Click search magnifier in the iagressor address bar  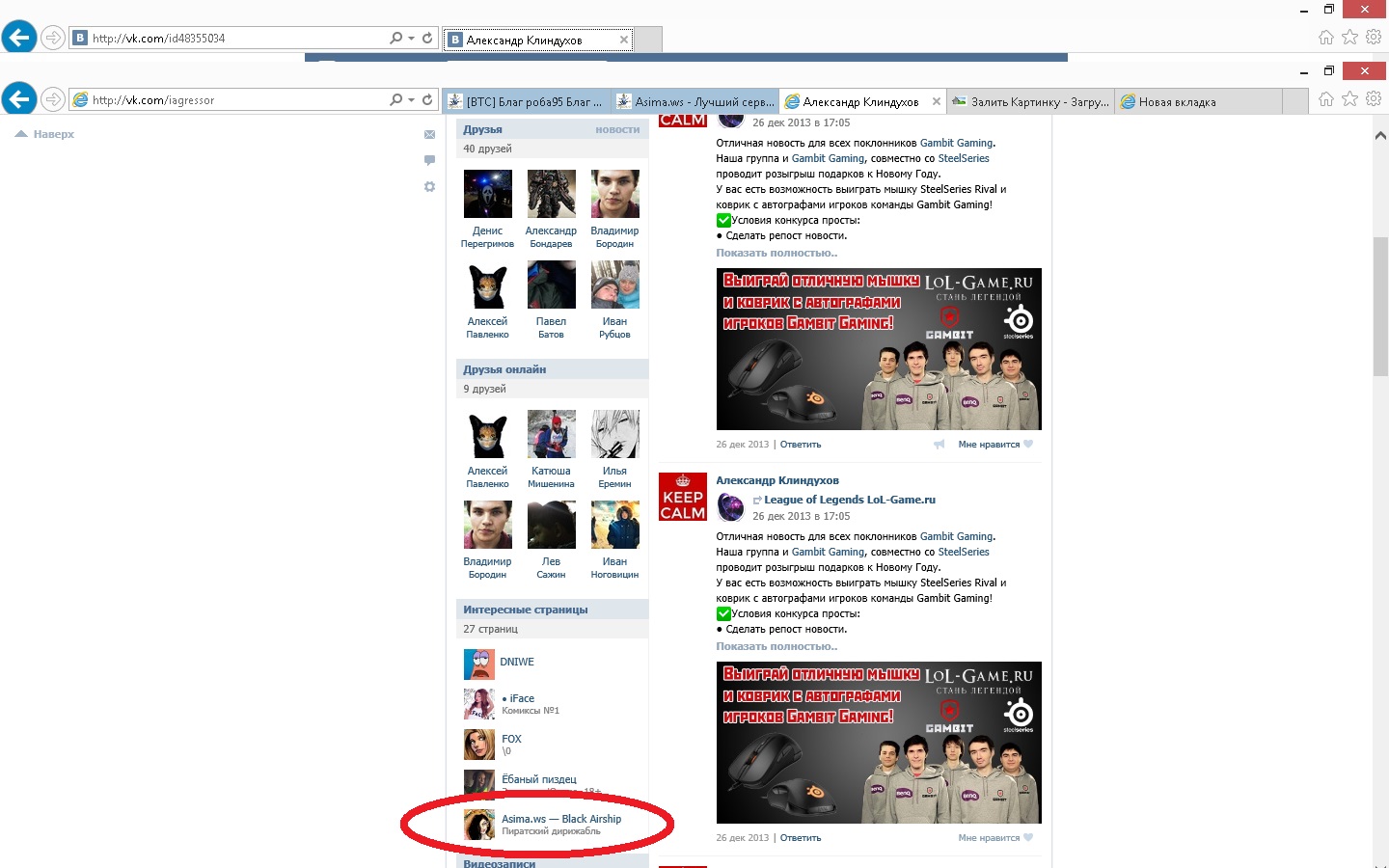coord(395,99)
